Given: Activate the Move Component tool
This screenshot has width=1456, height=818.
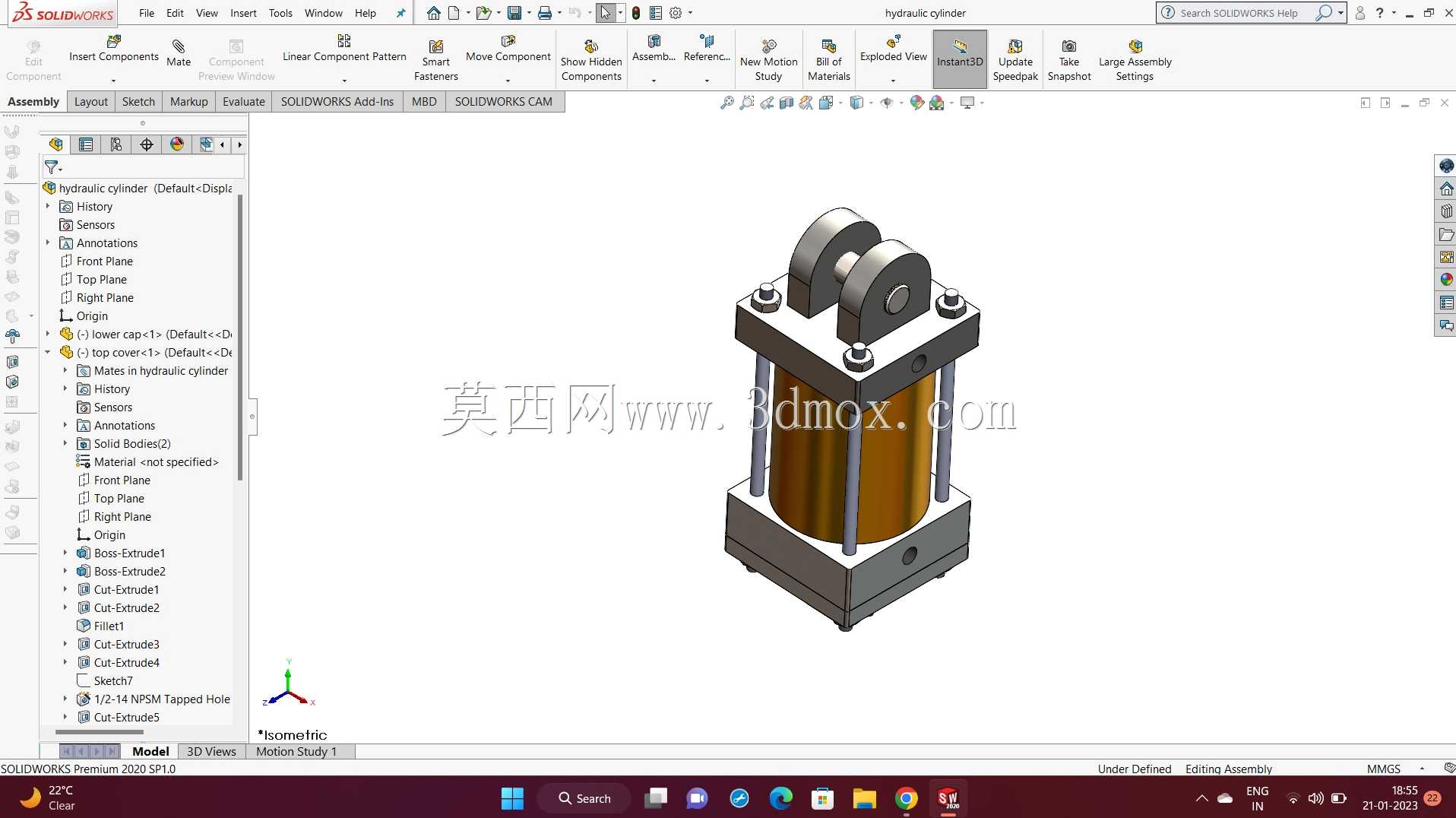Looking at the screenshot, I should pyautogui.click(x=508, y=48).
